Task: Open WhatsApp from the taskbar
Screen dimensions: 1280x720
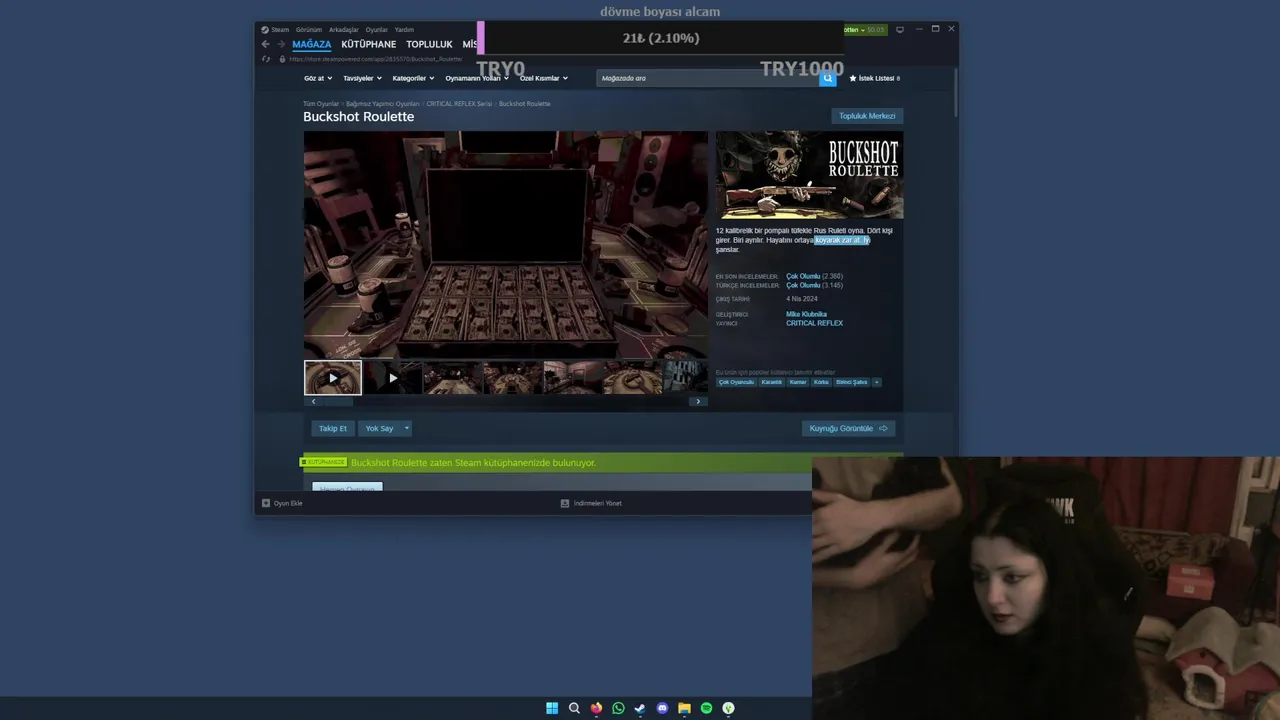Action: click(x=618, y=708)
